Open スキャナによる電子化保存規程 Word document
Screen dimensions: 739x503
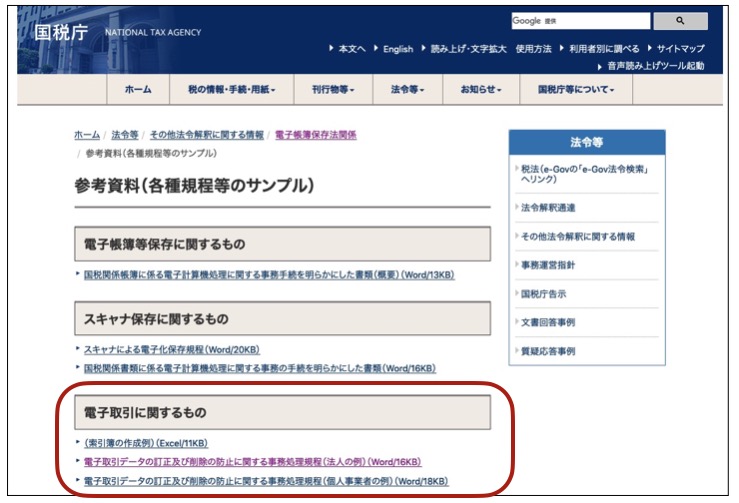point(172,349)
